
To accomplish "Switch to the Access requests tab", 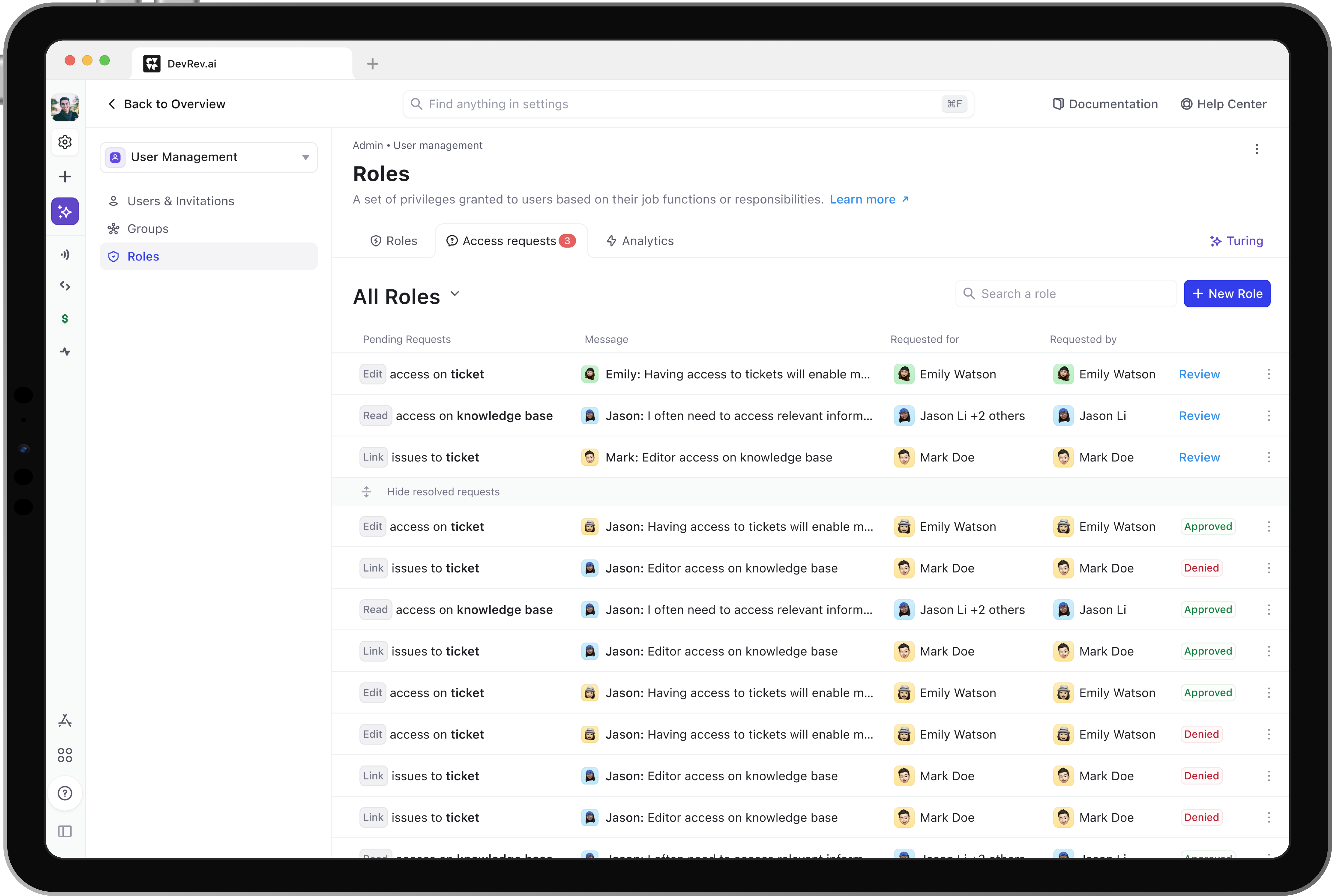I will [511, 241].
